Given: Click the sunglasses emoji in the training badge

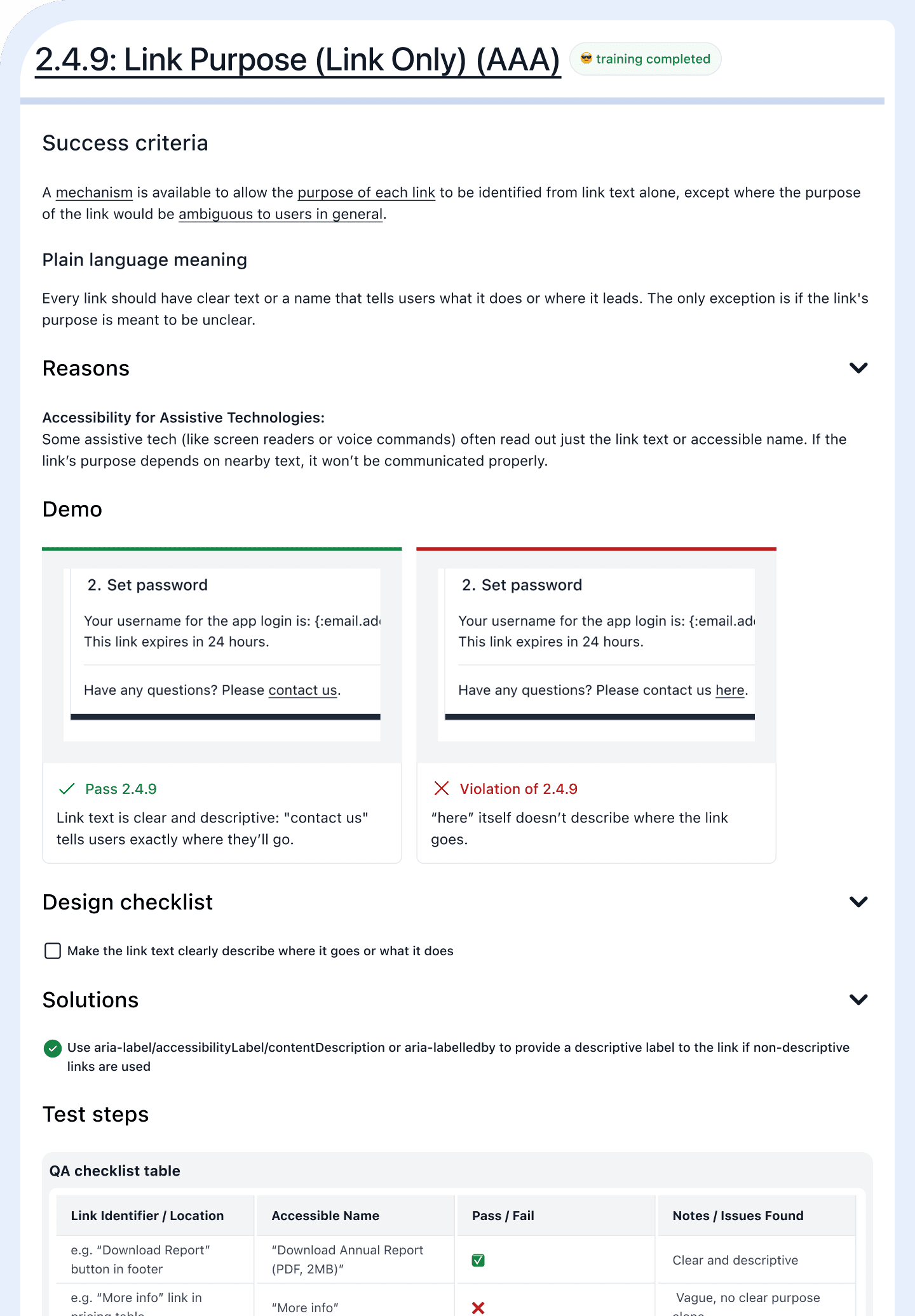Looking at the screenshot, I should pos(585,58).
